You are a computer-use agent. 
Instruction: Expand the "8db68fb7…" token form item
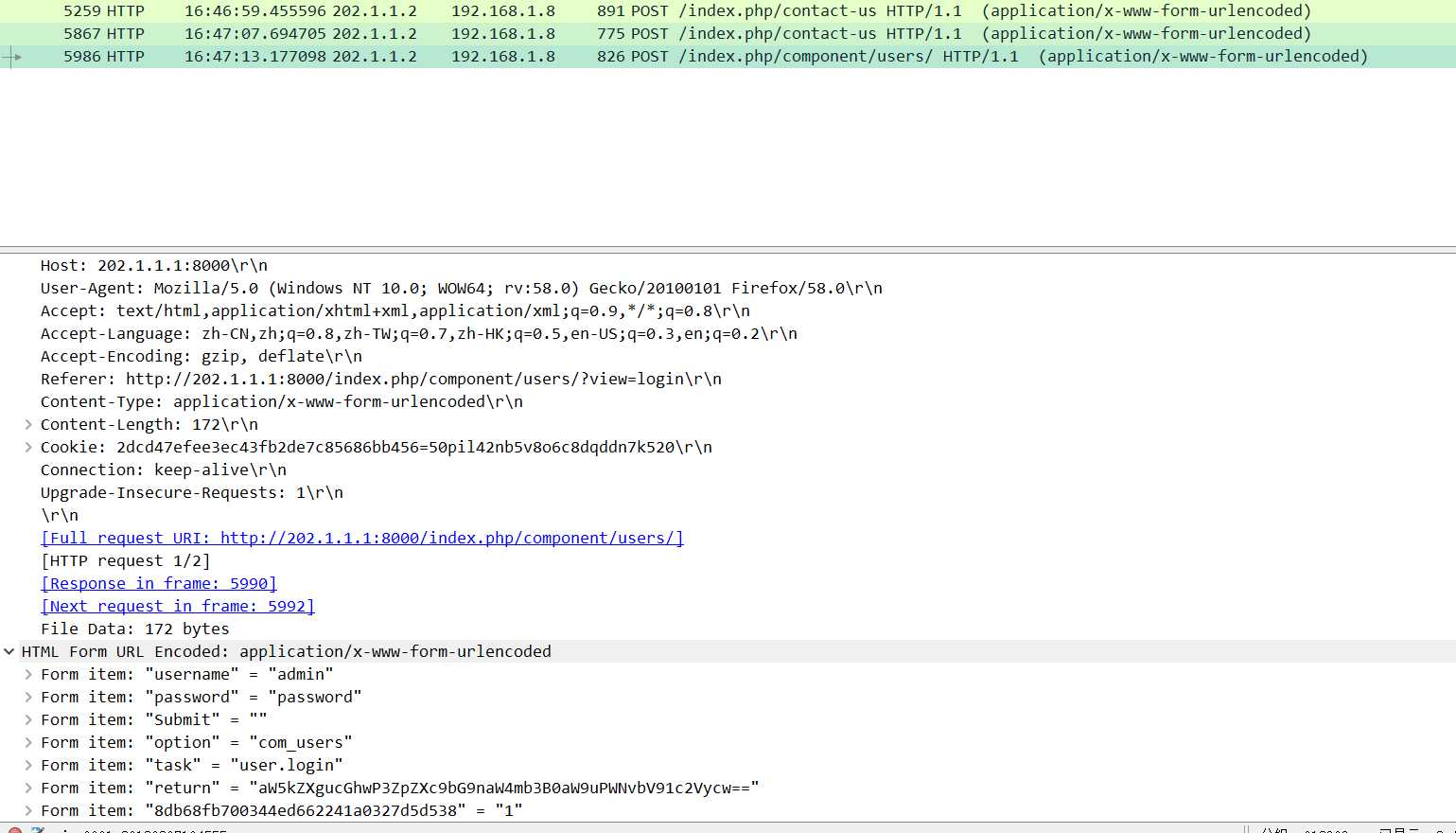pos(28,810)
